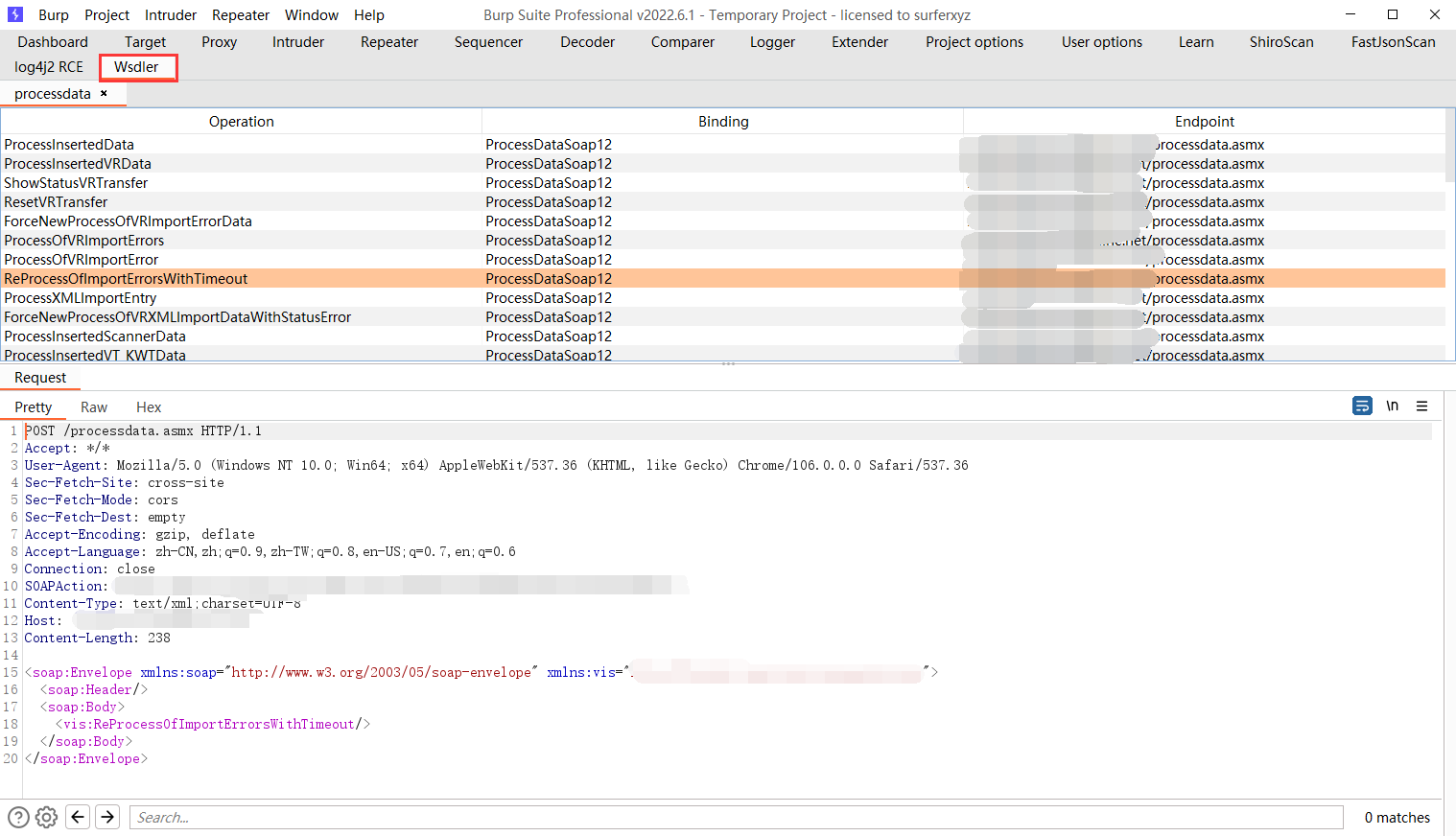Image resolution: width=1456 pixels, height=836 pixels.
Task: Open the ShiroScan extension tab
Action: click(1281, 41)
